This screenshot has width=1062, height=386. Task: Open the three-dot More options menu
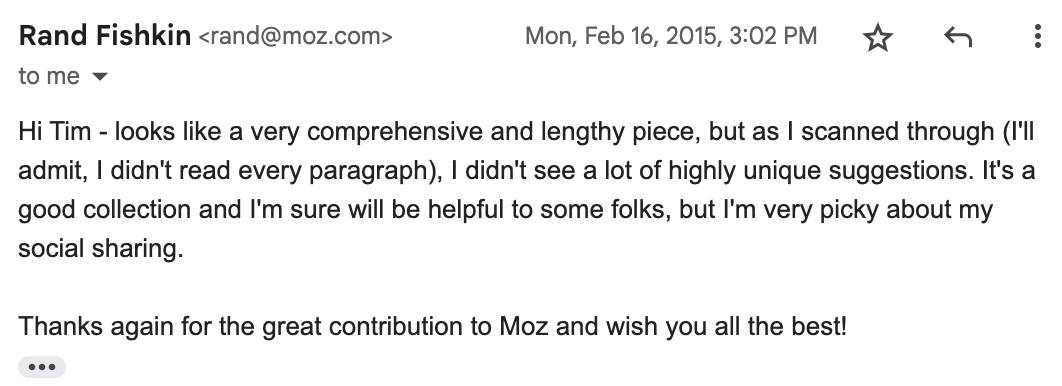click(x=1038, y=37)
